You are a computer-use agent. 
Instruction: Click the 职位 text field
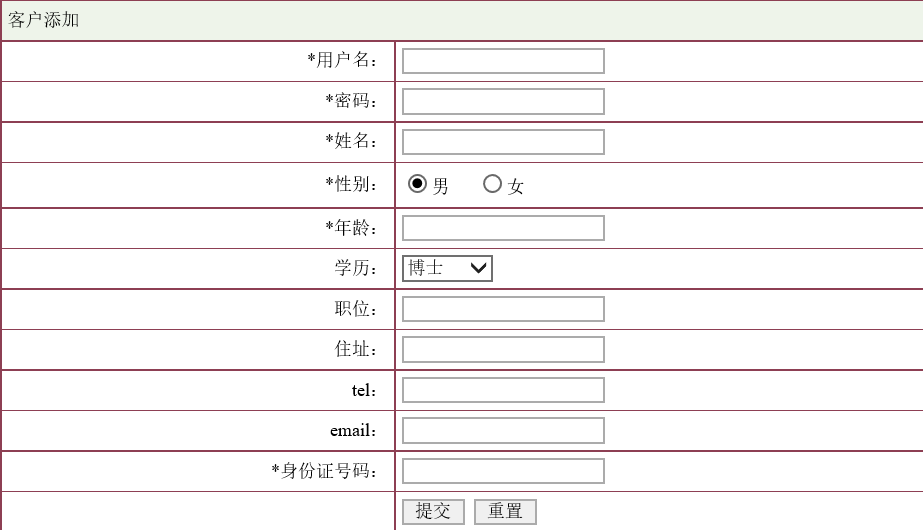[503, 309]
